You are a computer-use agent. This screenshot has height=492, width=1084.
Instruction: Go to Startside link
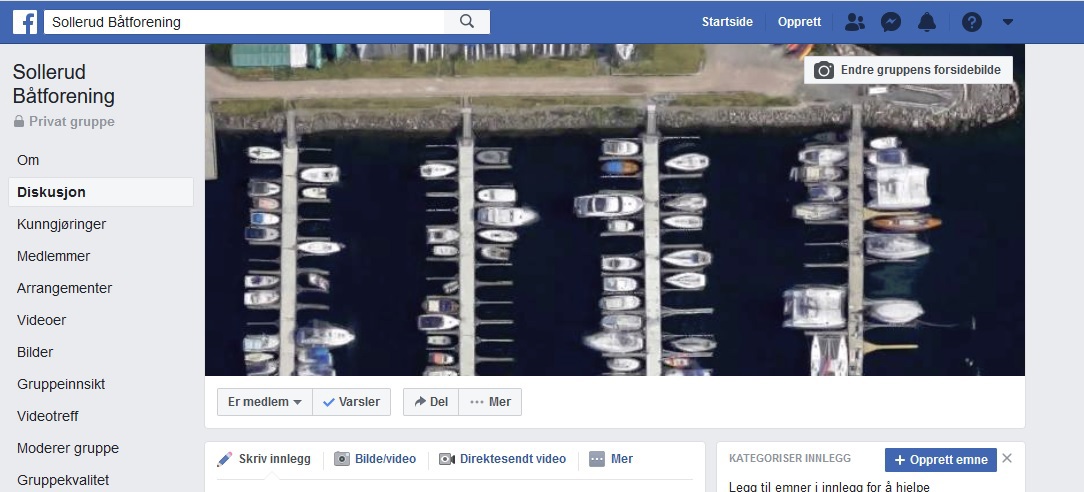[727, 22]
